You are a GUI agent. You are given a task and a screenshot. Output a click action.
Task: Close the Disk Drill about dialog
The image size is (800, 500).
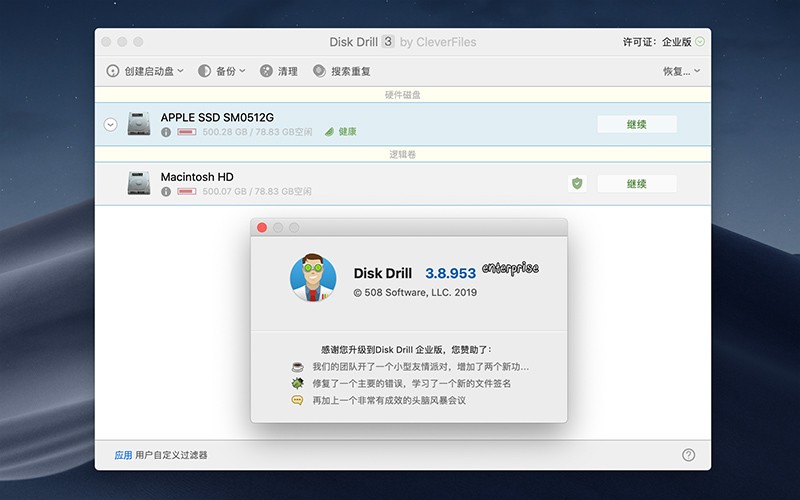(x=262, y=228)
